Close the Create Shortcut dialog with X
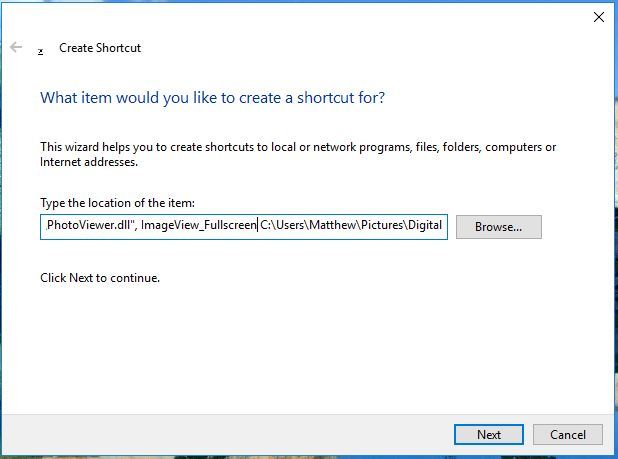The height and width of the screenshot is (459, 618). pyautogui.click(x=599, y=17)
